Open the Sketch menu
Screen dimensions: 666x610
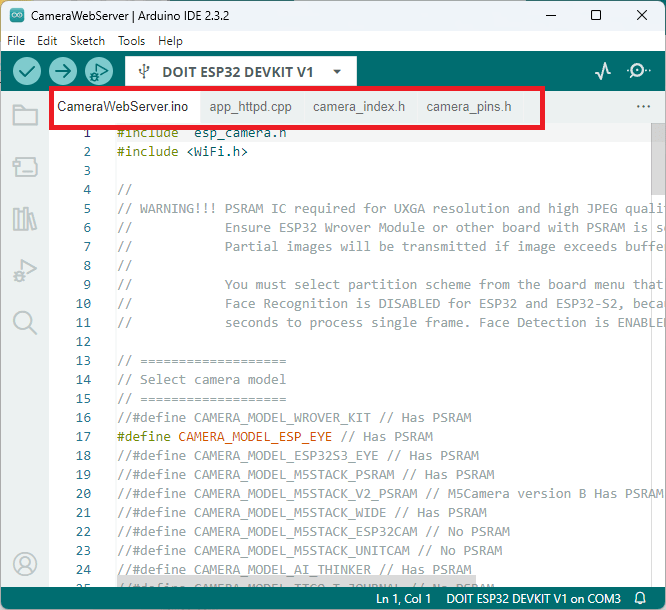click(87, 41)
